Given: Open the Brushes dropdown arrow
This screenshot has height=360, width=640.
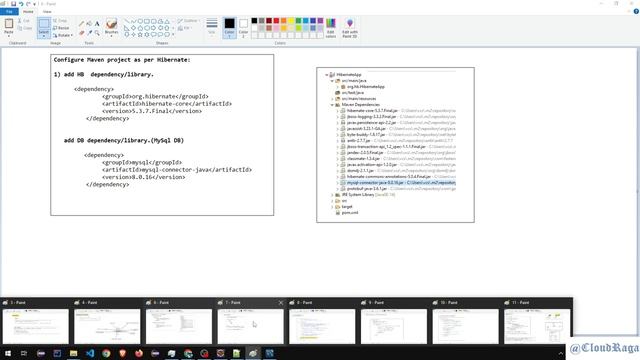Looking at the screenshot, I should click(x=111, y=36).
